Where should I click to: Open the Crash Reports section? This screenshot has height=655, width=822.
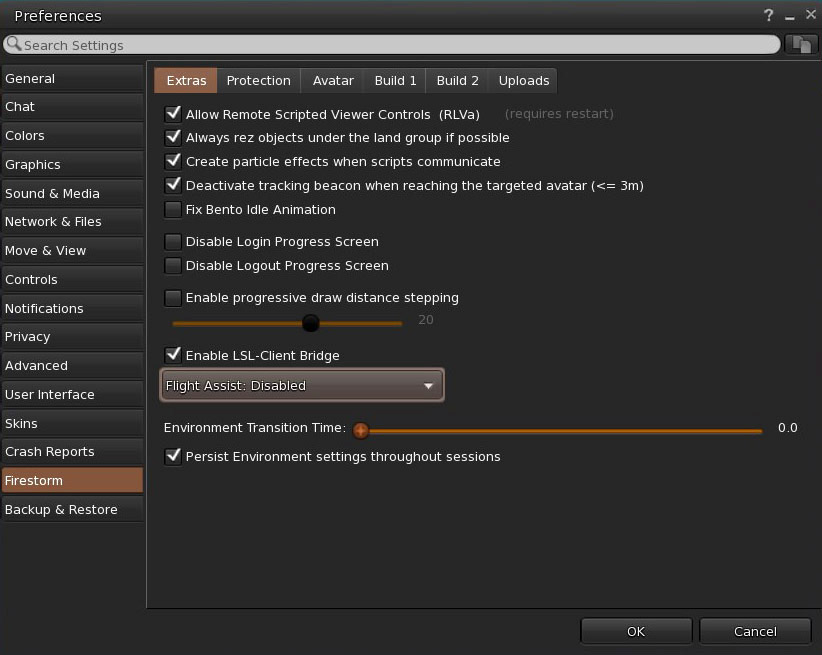[x=72, y=452]
